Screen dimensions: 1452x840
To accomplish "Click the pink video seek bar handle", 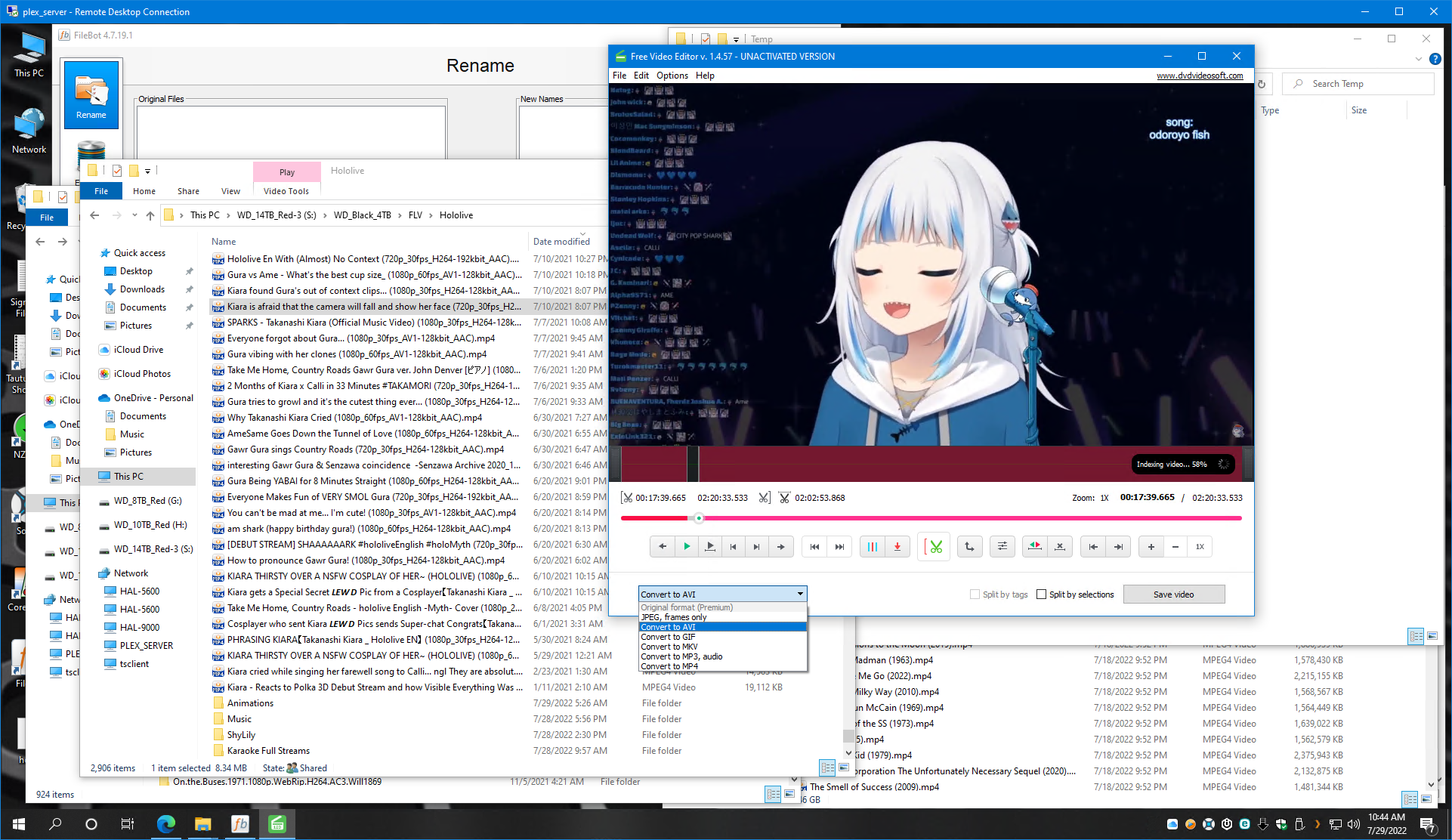I will tap(699, 518).
